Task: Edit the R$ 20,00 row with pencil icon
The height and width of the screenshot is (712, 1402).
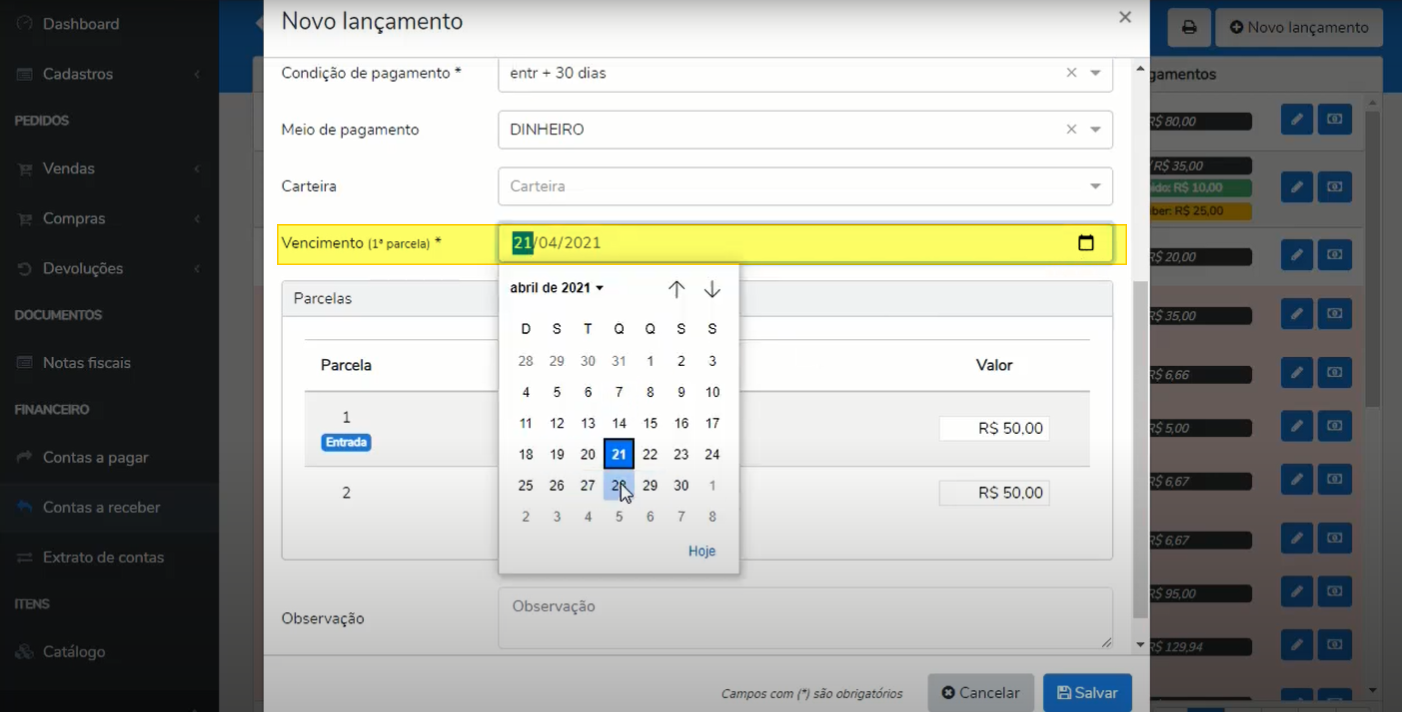Action: click(1296, 255)
